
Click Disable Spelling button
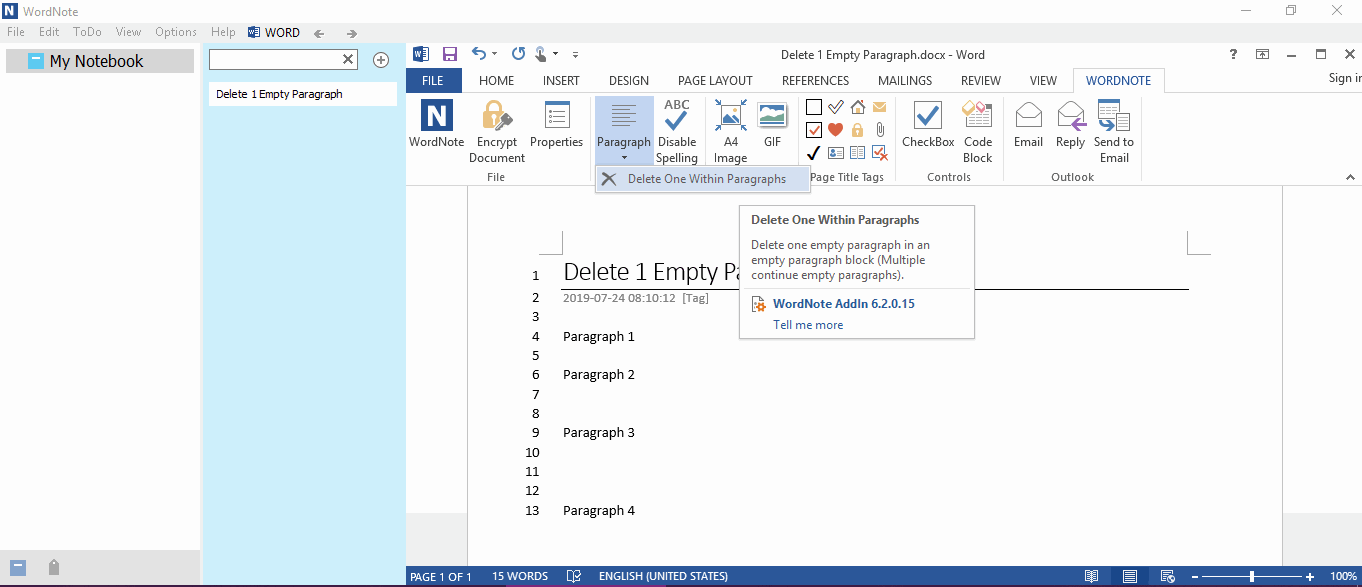[677, 131]
